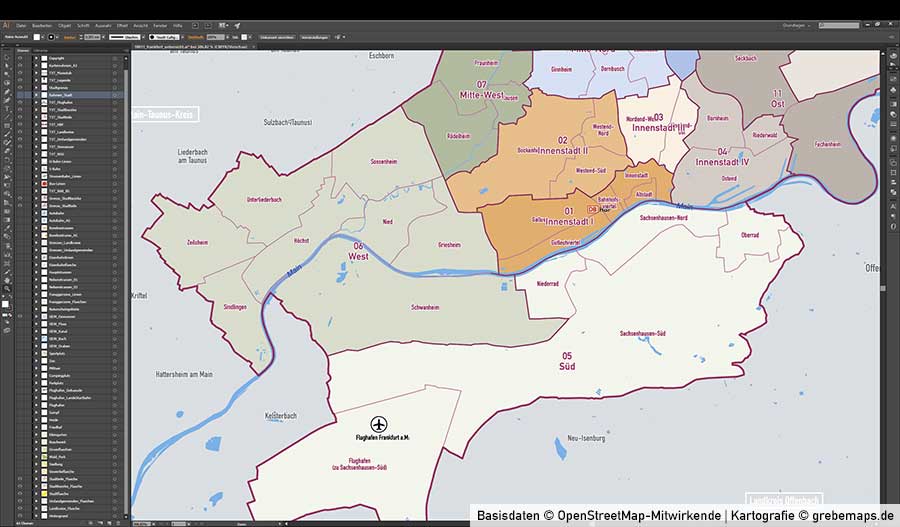Click the airplane symbol on the map

point(378,424)
